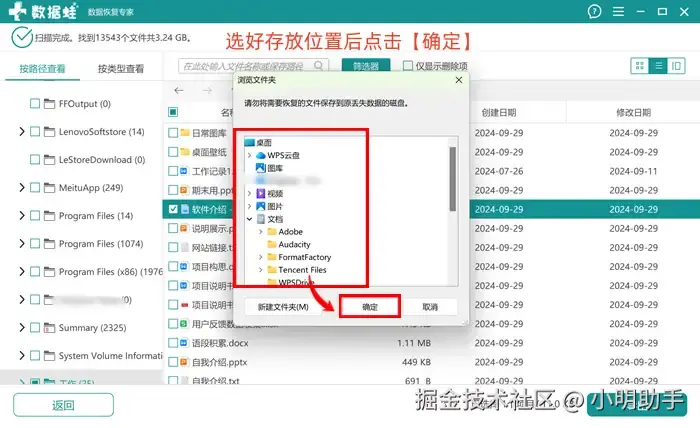This screenshot has width=700, height=428.
Task: Close the 浏览文件夹 dialog
Action: pos(458,80)
